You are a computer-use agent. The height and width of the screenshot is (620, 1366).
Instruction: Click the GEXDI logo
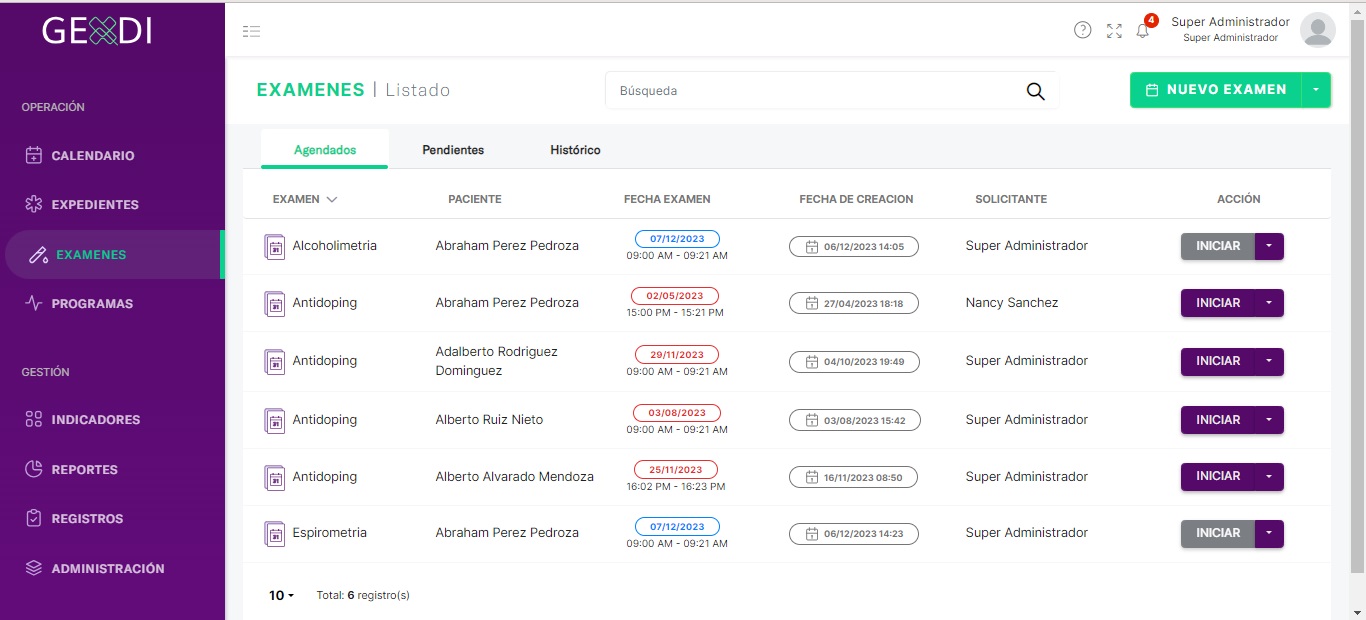coord(97,31)
